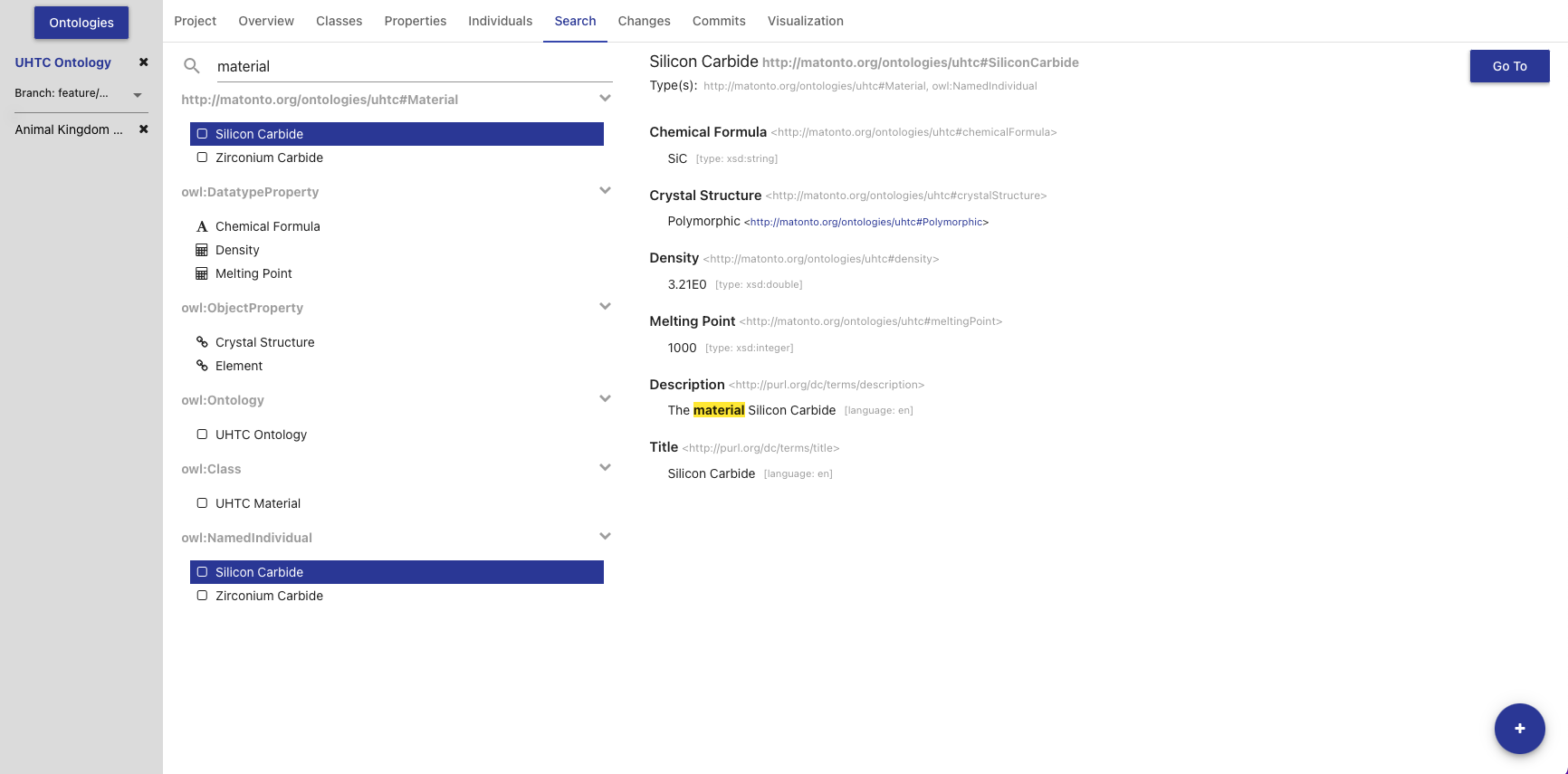
Task: Click the Melting Point calculator icon
Action: tap(202, 273)
